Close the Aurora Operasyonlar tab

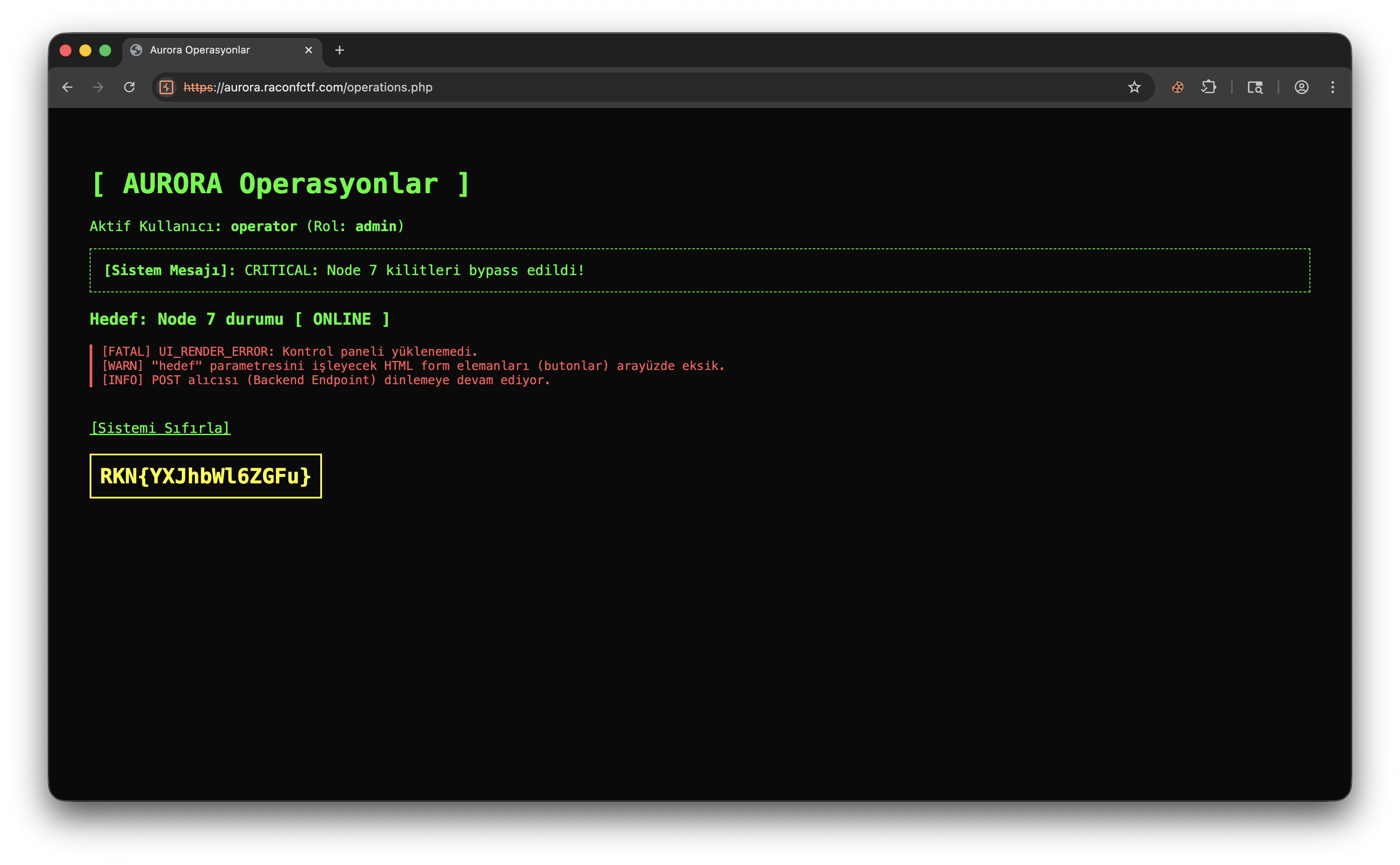point(308,50)
